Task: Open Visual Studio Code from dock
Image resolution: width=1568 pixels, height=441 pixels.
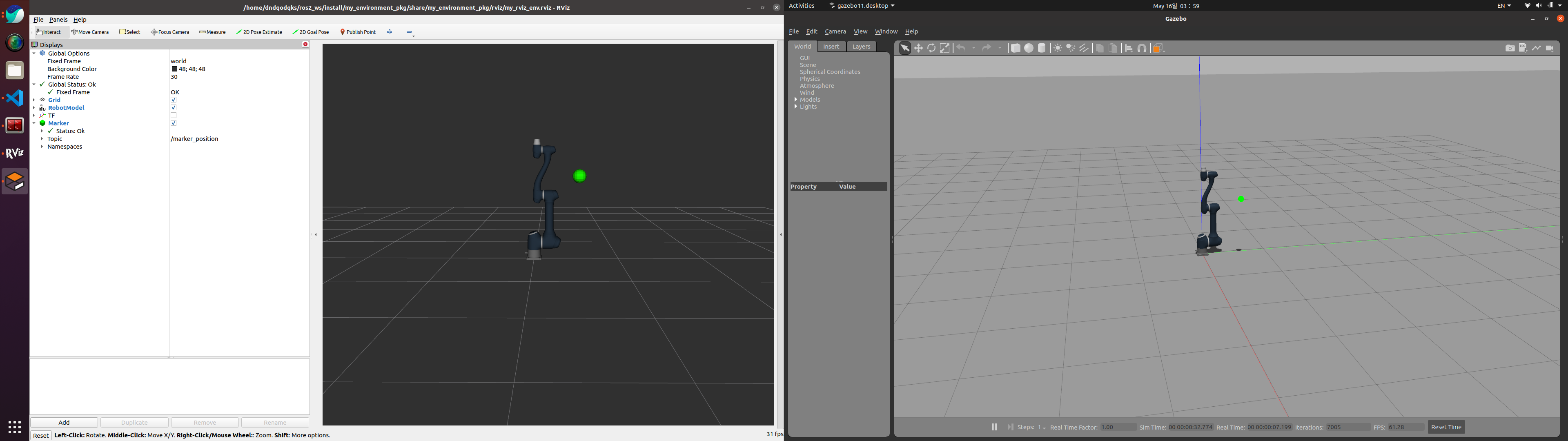Action: 15,98
